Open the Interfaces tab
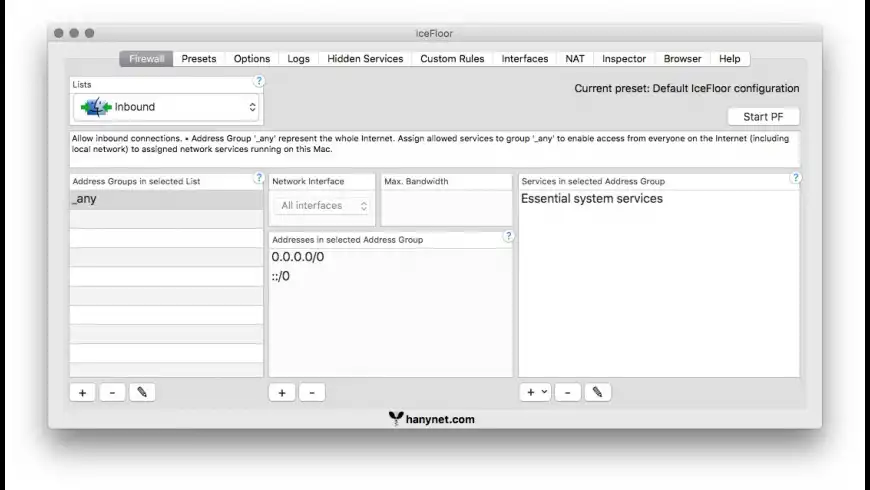870x490 pixels. coord(525,59)
